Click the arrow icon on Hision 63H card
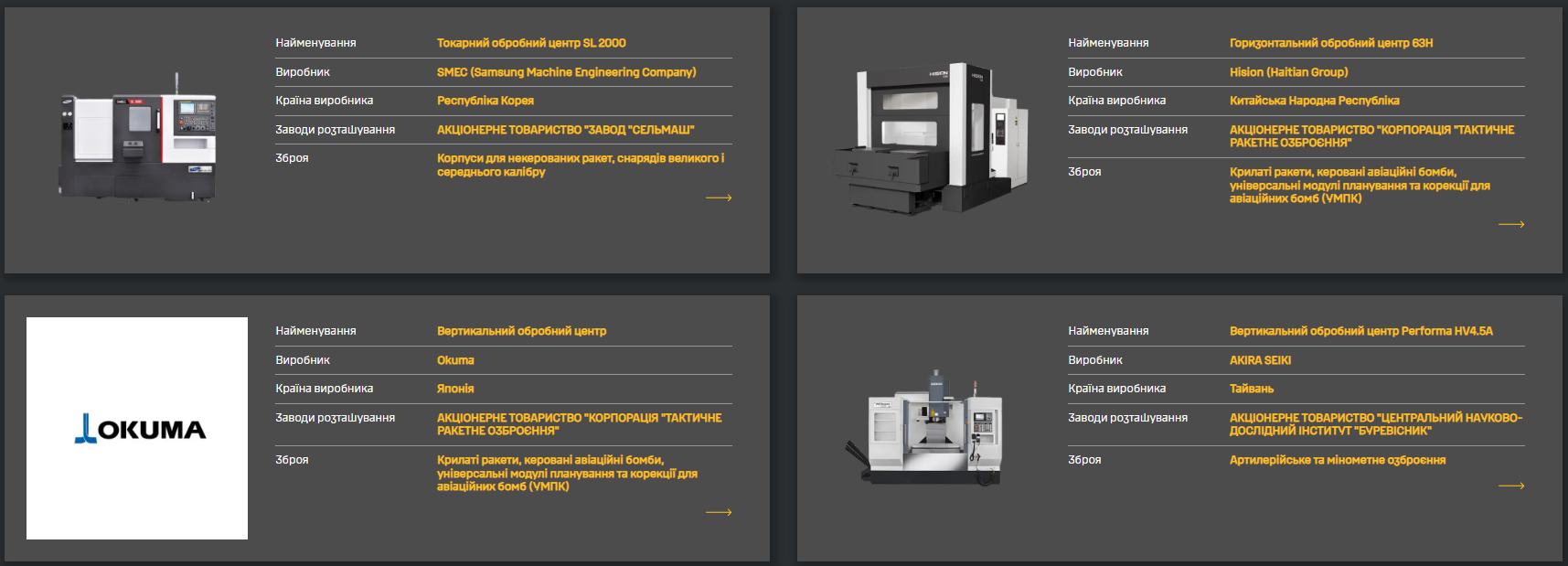The image size is (1568, 566). point(1511,224)
